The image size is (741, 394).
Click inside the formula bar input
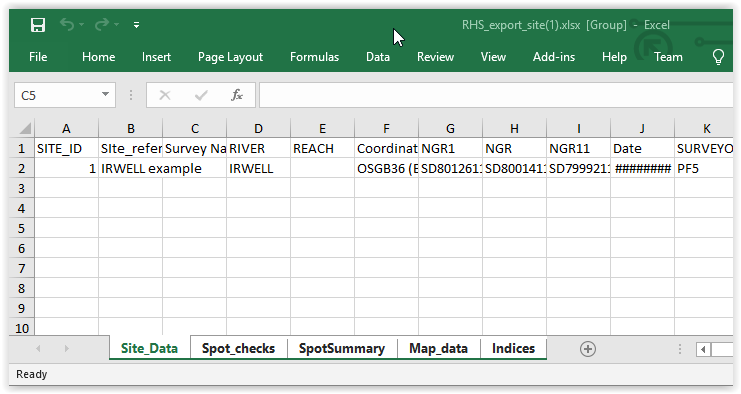[496, 95]
